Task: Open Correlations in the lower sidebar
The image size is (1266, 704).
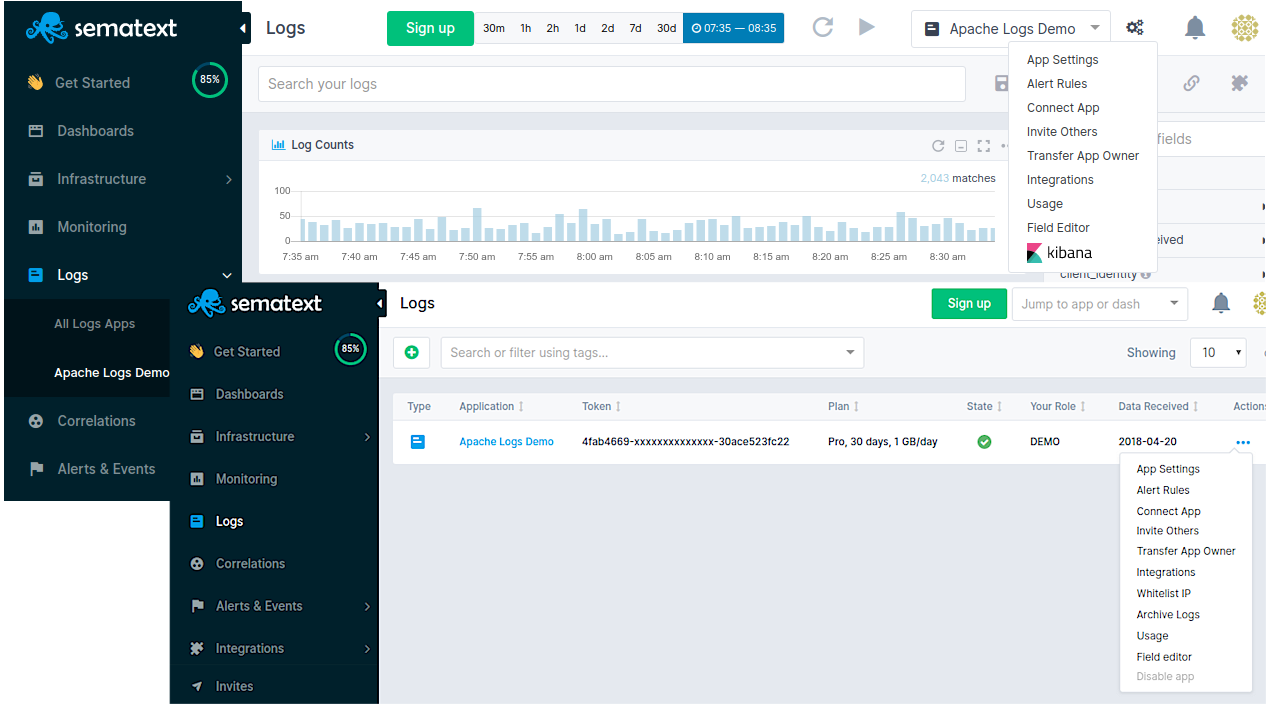Action: coord(250,564)
